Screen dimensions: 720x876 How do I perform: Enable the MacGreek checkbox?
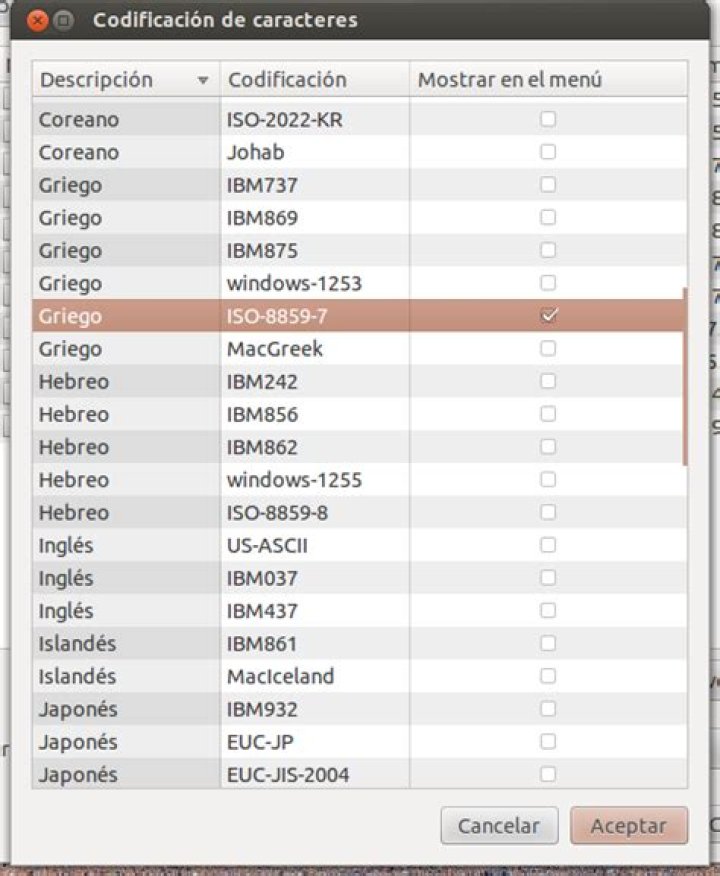[x=548, y=348]
